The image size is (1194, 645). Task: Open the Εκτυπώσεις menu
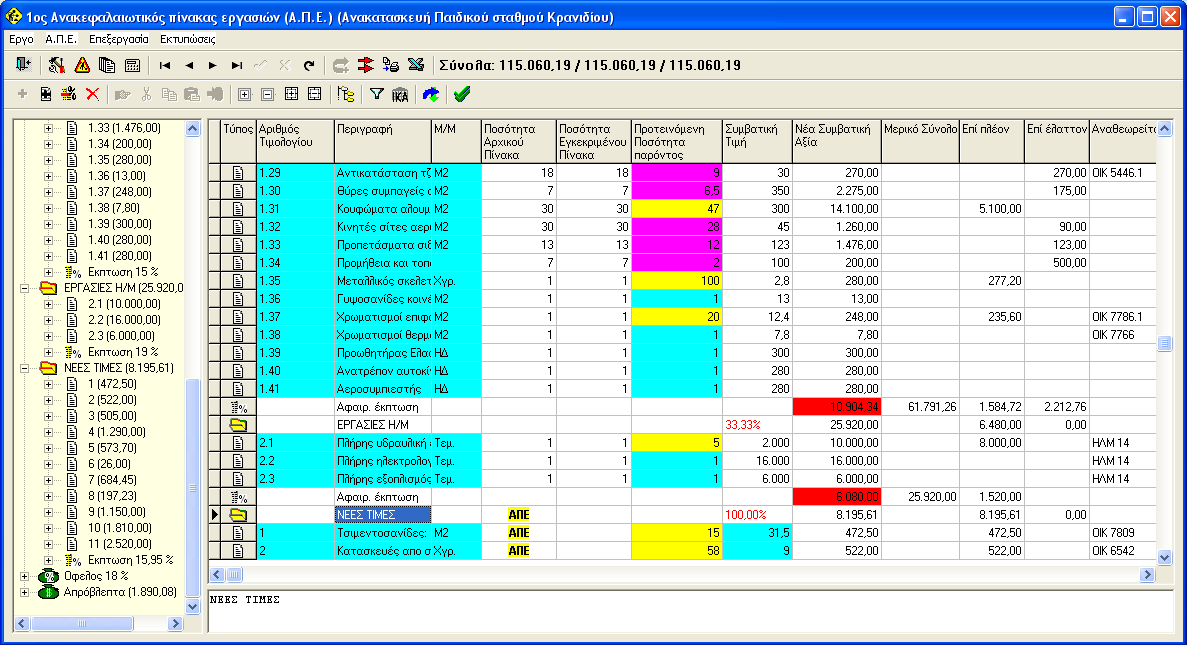[188, 39]
